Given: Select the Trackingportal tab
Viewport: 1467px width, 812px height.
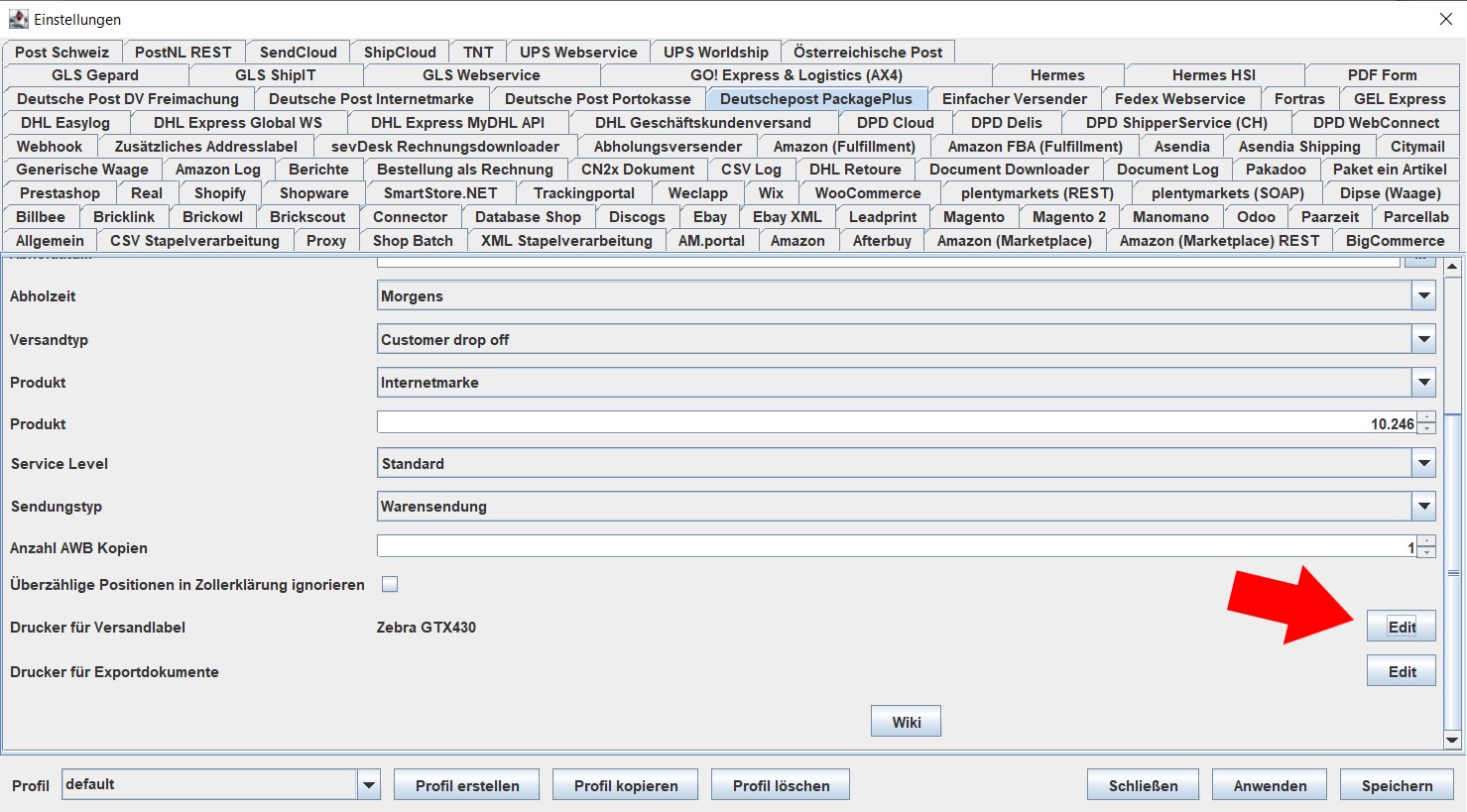Looking at the screenshot, I should 583,193.
